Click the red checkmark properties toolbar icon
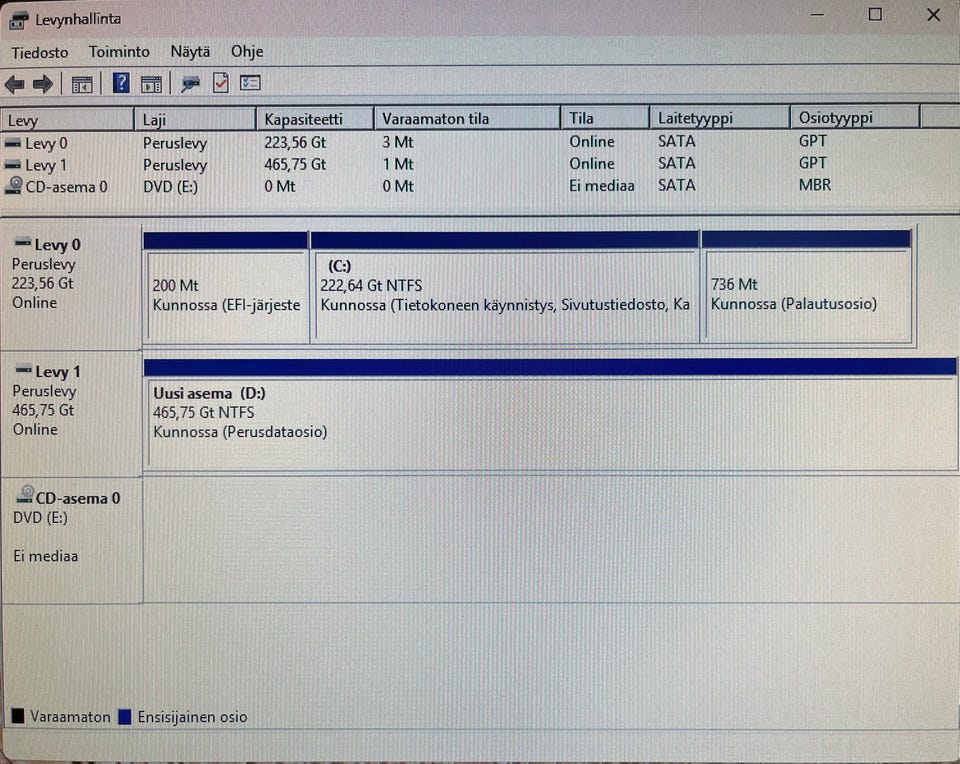 point(220,83)
